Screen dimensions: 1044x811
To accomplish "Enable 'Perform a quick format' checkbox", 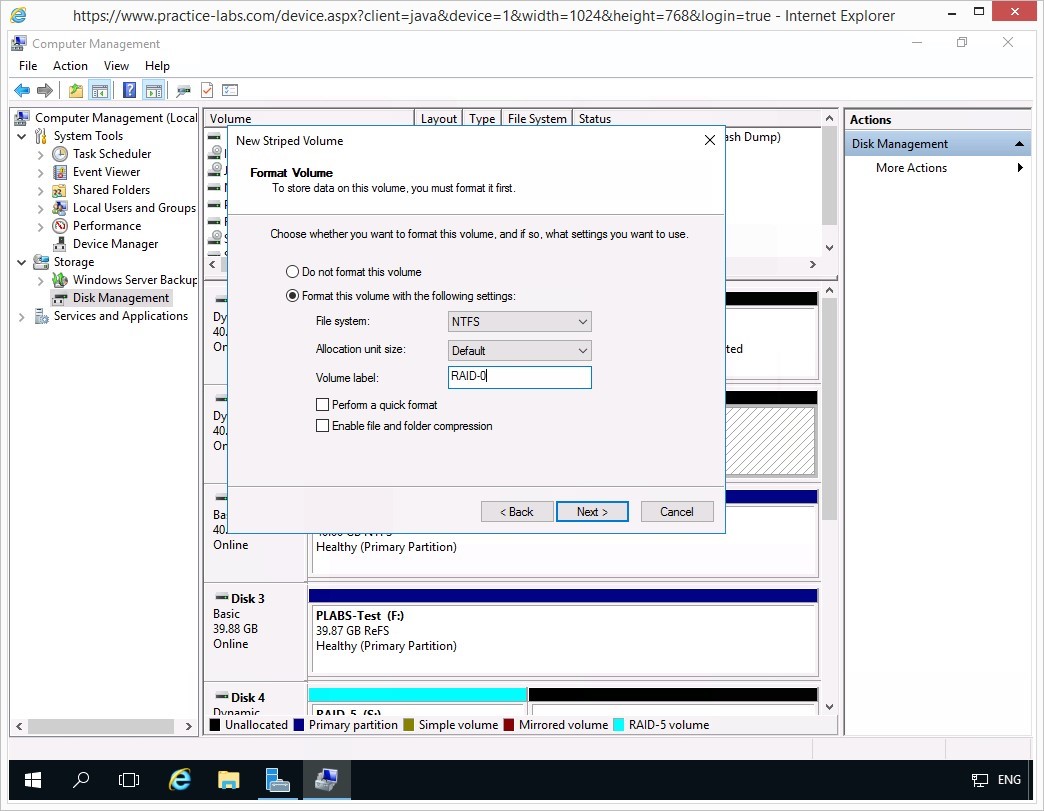I will 322,405.
